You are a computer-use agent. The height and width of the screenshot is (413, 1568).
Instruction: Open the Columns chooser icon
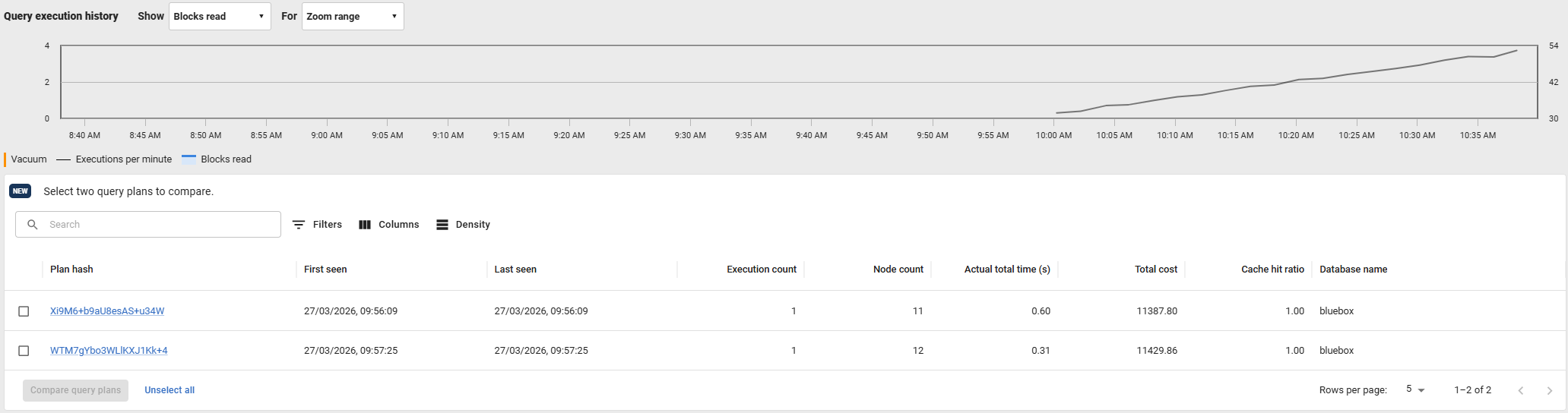pos(365,225)
